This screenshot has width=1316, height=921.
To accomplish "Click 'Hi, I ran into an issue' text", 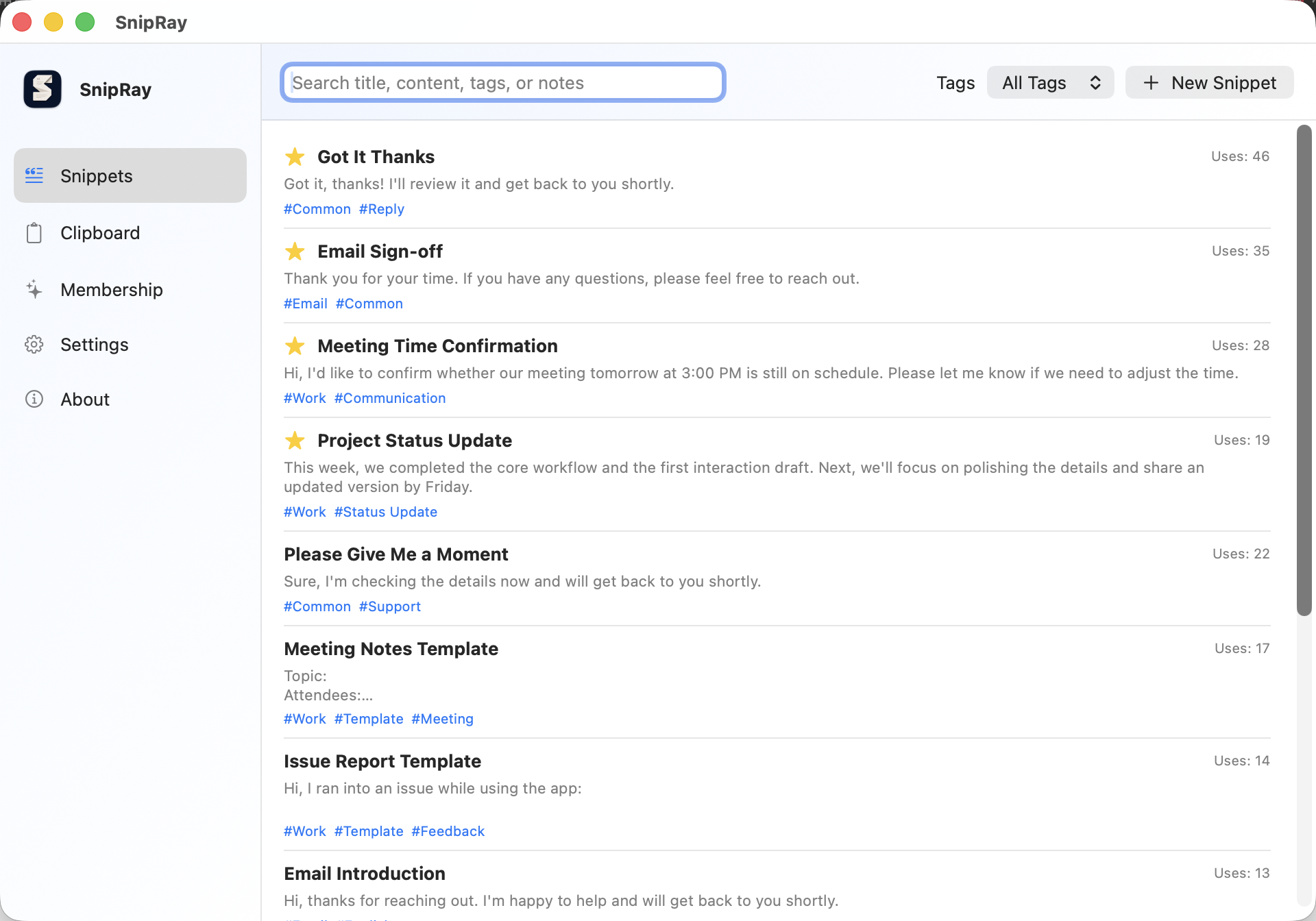I will (432, 788).
